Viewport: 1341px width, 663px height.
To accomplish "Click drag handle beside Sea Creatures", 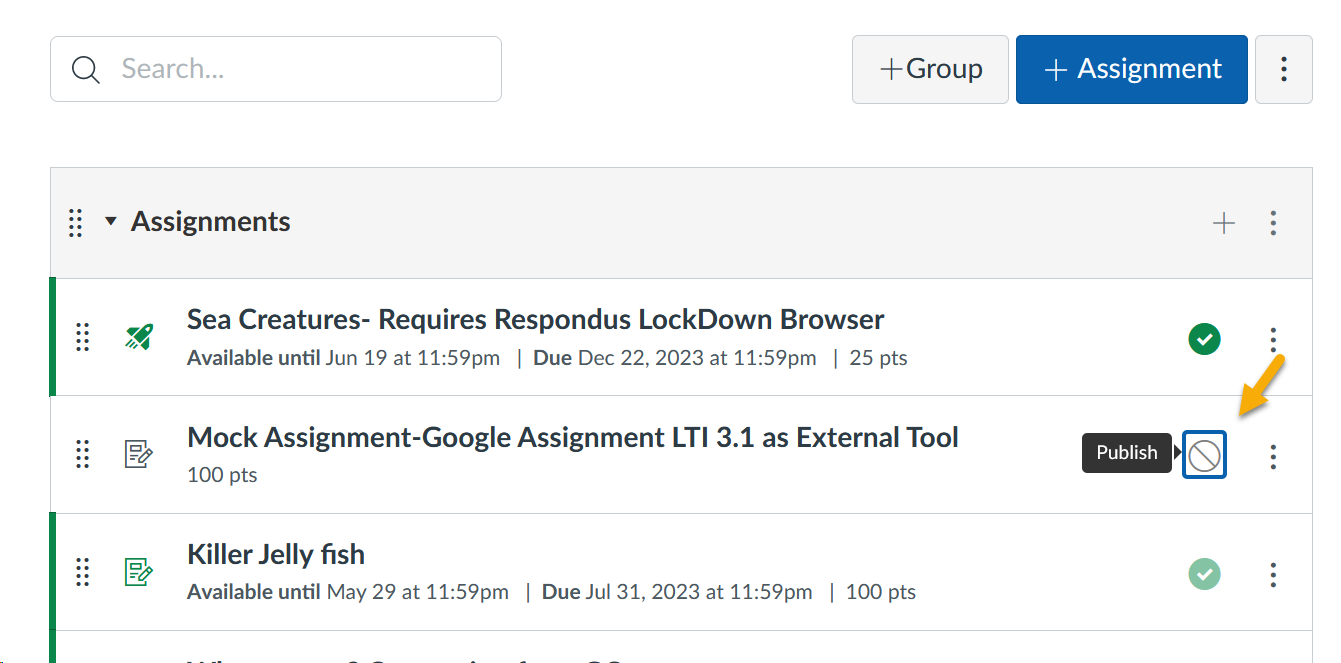I will [x=83, y=337].
